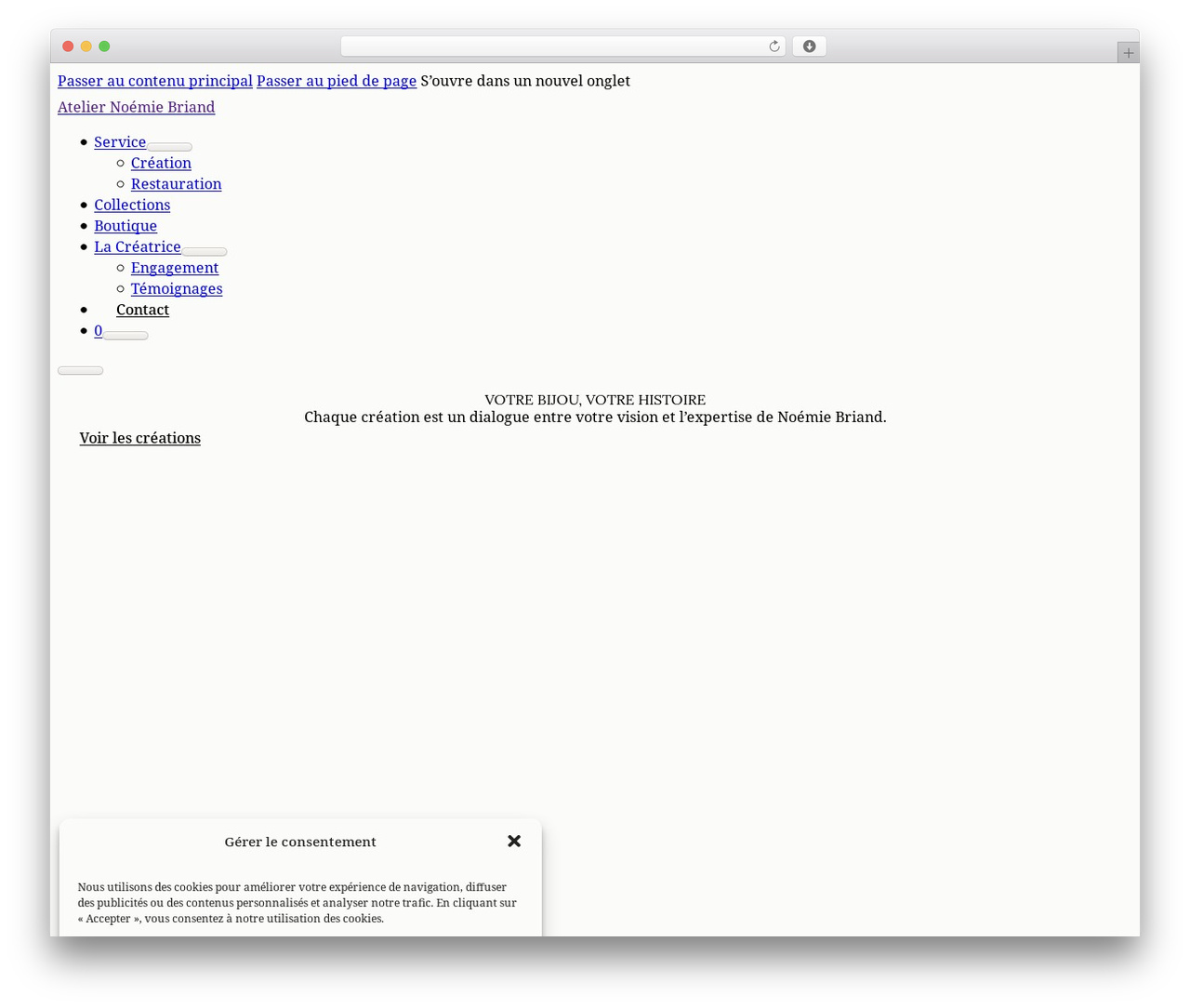Viewport: 1190px width, 1008px height.
Task: Open the cart dropdown button next to 0
Action: 126,336
